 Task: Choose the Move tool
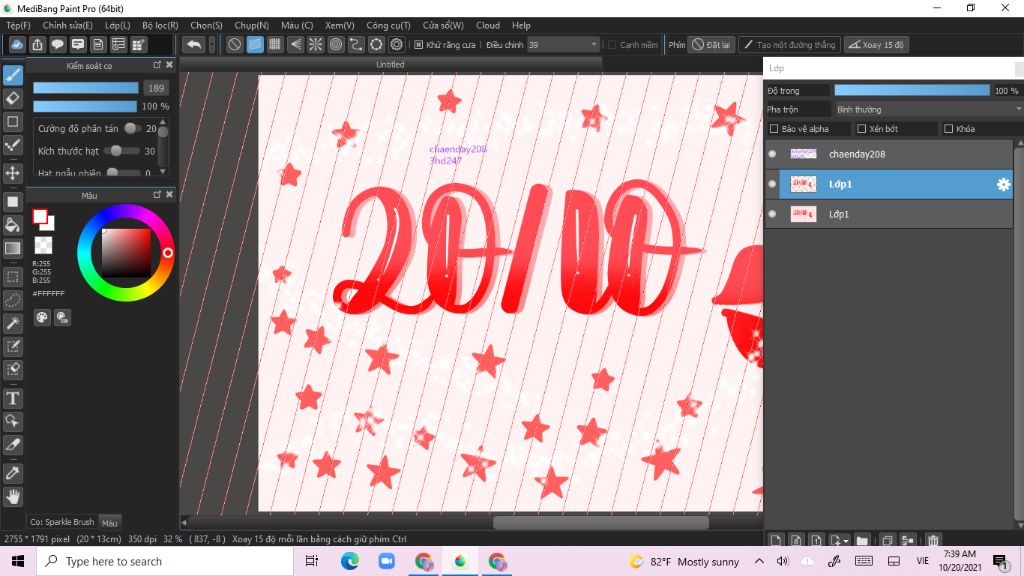13,173
